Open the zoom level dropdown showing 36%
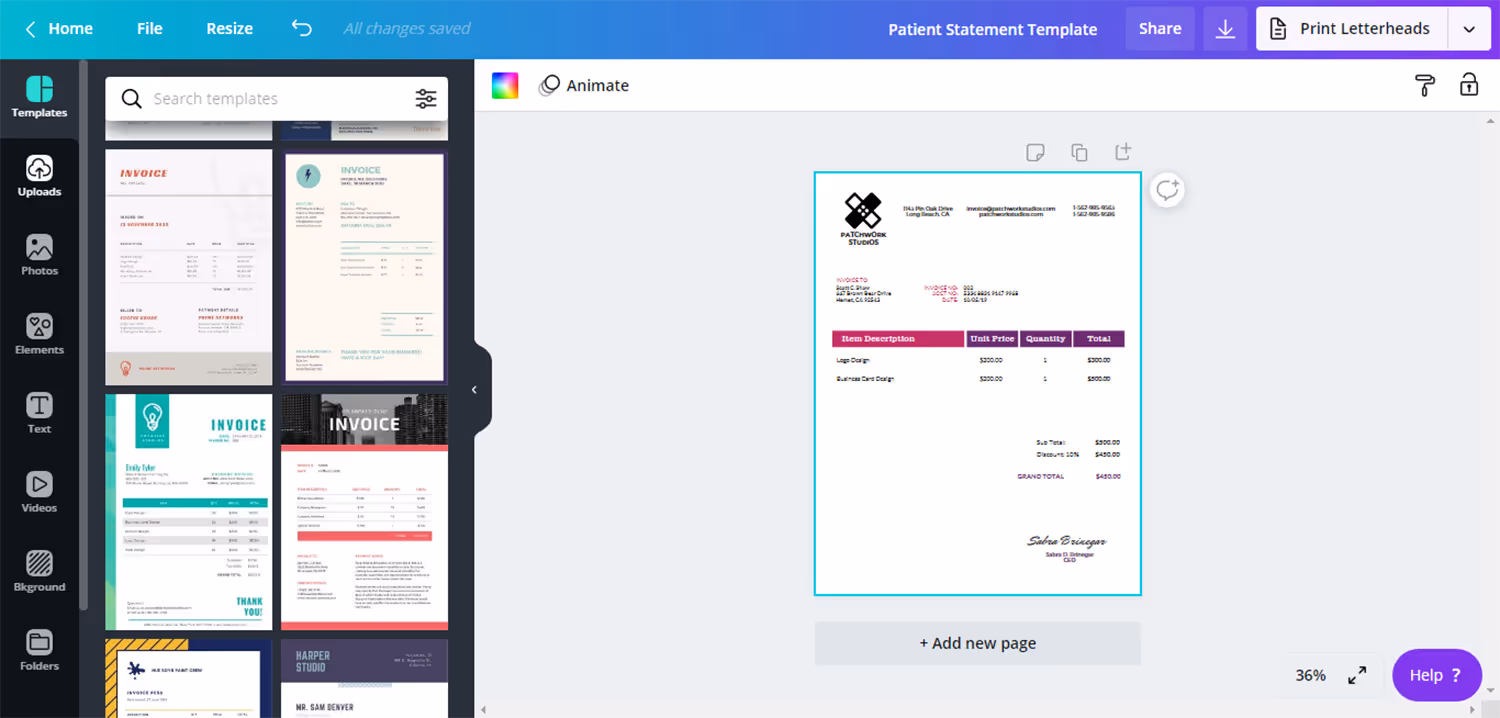 1310,675
